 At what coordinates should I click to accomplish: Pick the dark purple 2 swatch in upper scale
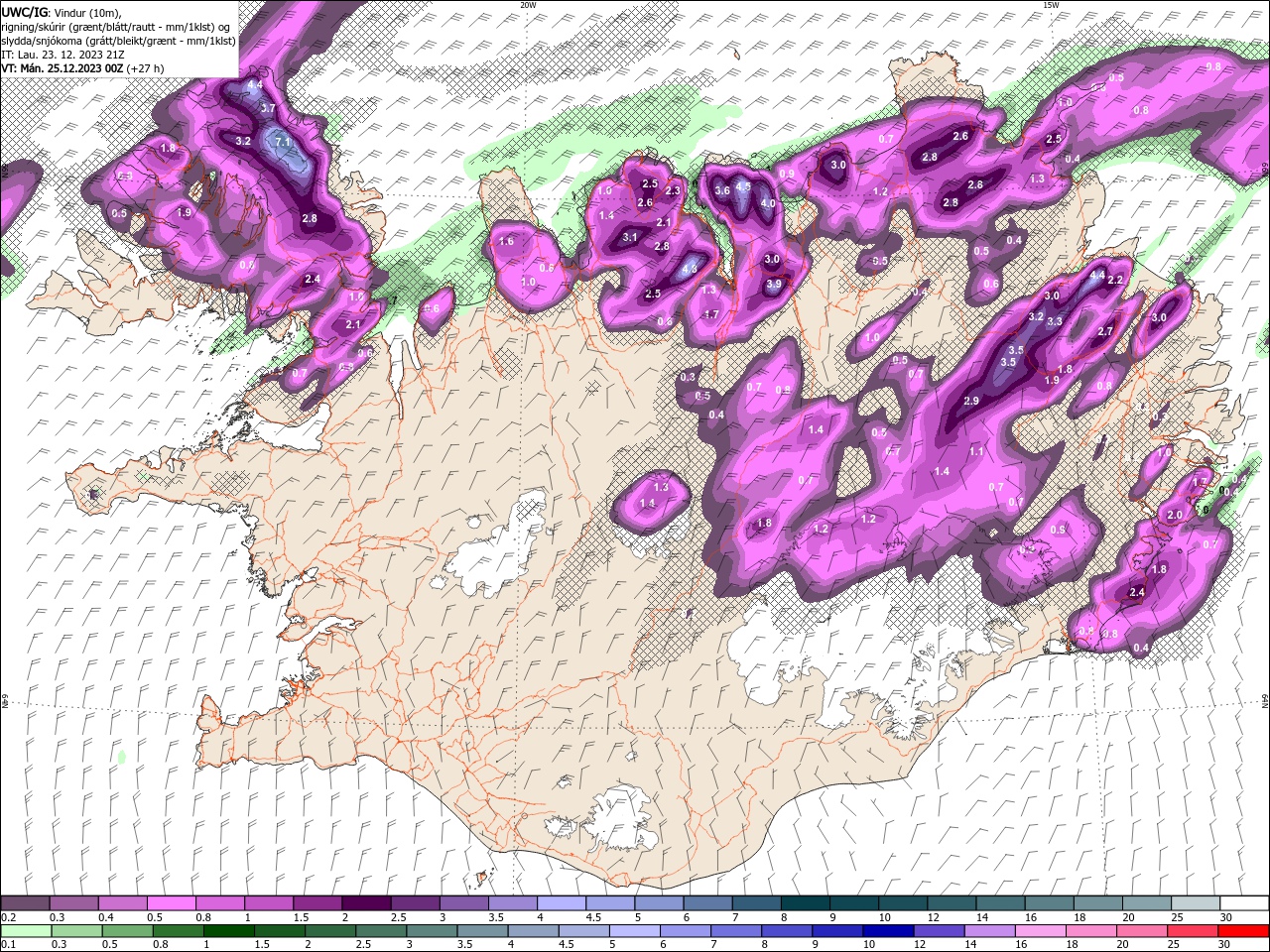click(365, 902)
